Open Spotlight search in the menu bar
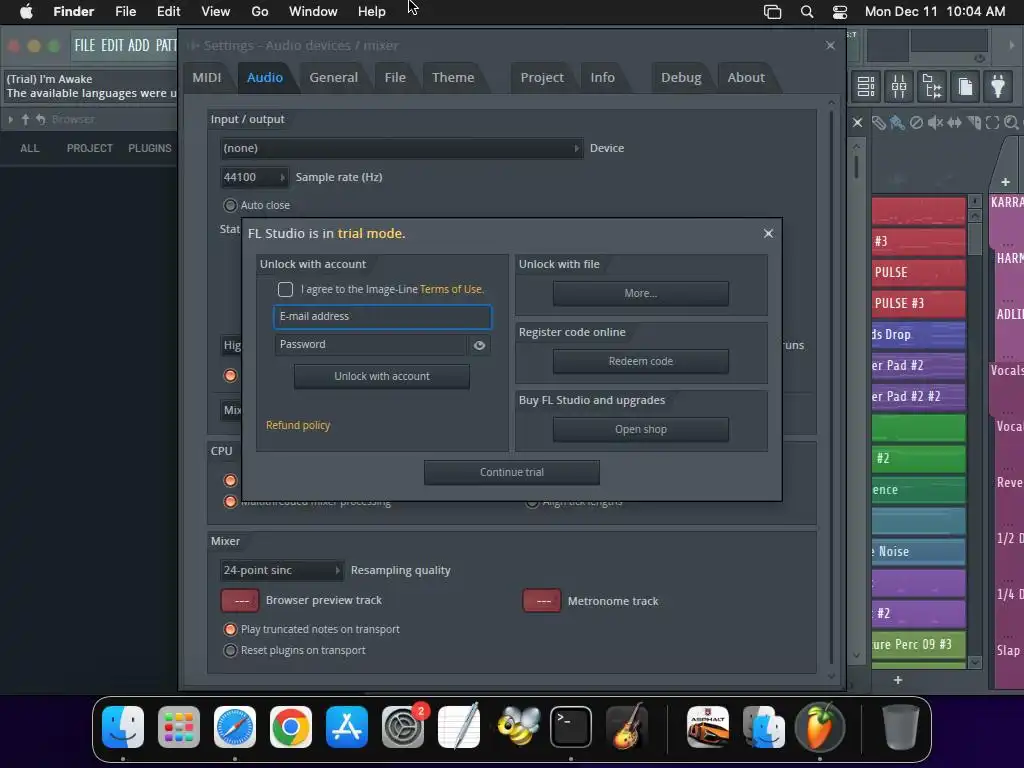This screenshot has width=1024, height=768. pyautogui.click(x=807, y=12)
